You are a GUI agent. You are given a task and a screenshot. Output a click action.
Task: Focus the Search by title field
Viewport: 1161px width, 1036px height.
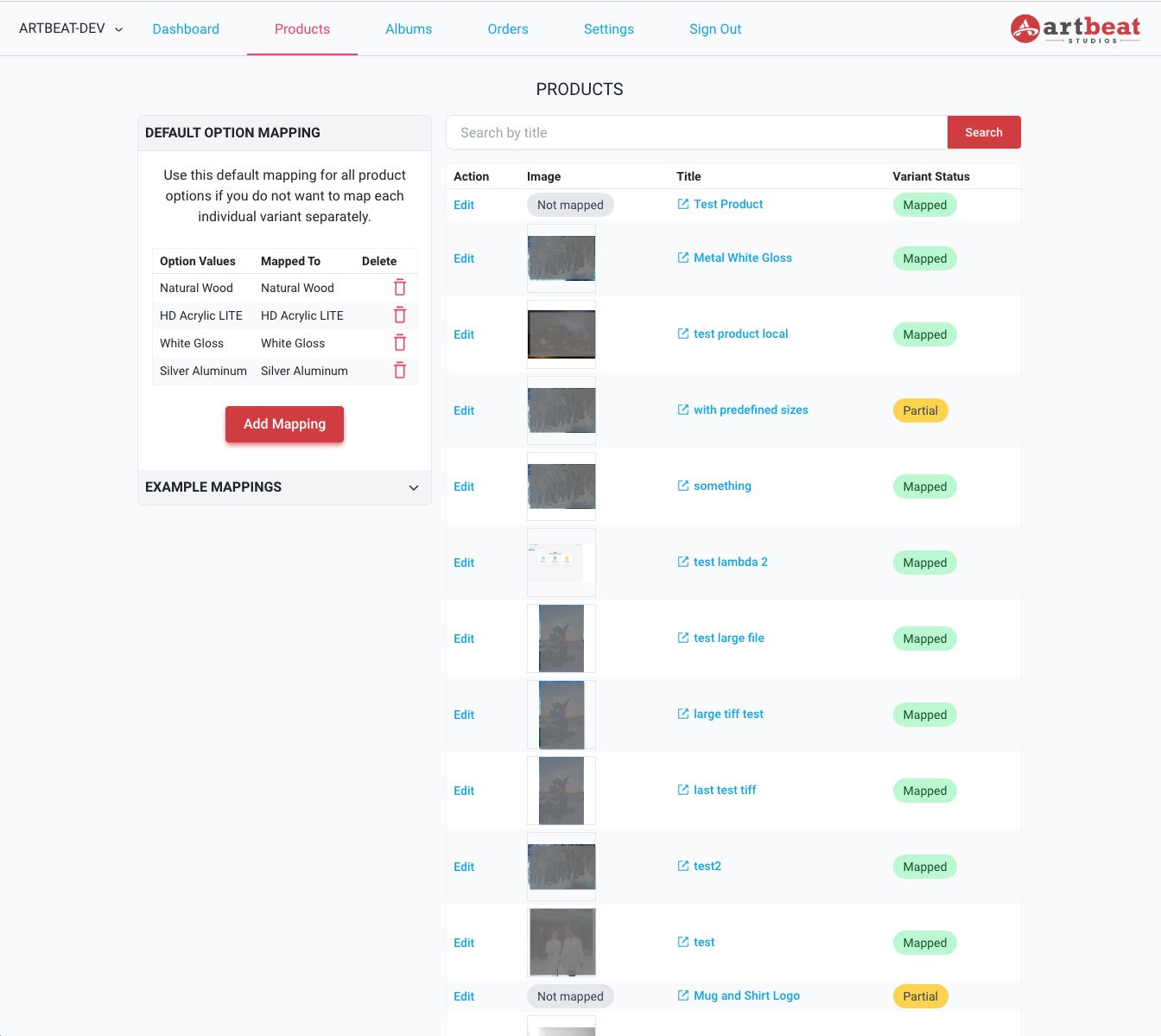697,132
